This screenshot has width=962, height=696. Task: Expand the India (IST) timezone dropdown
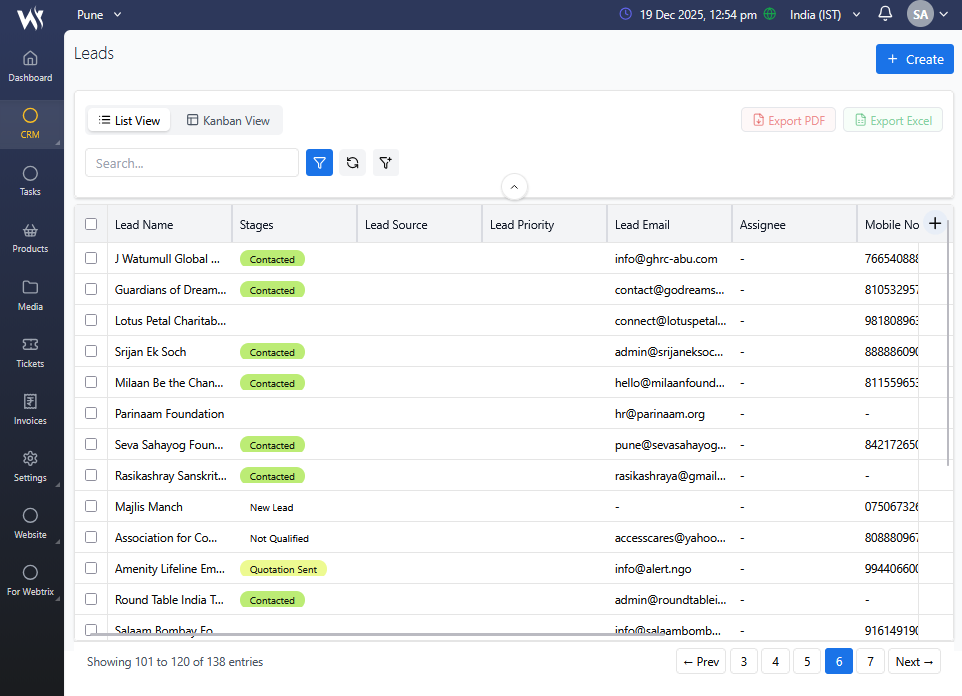point(824,15)
